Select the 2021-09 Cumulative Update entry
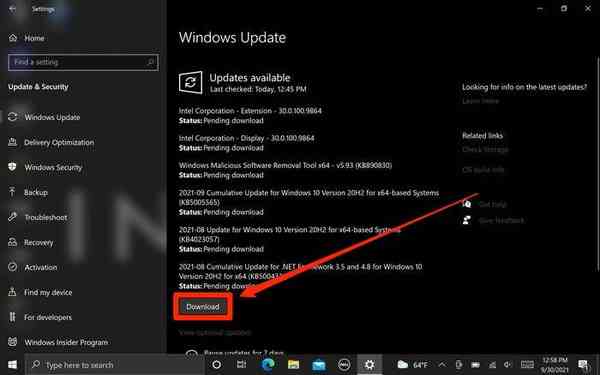 point(309,202)
